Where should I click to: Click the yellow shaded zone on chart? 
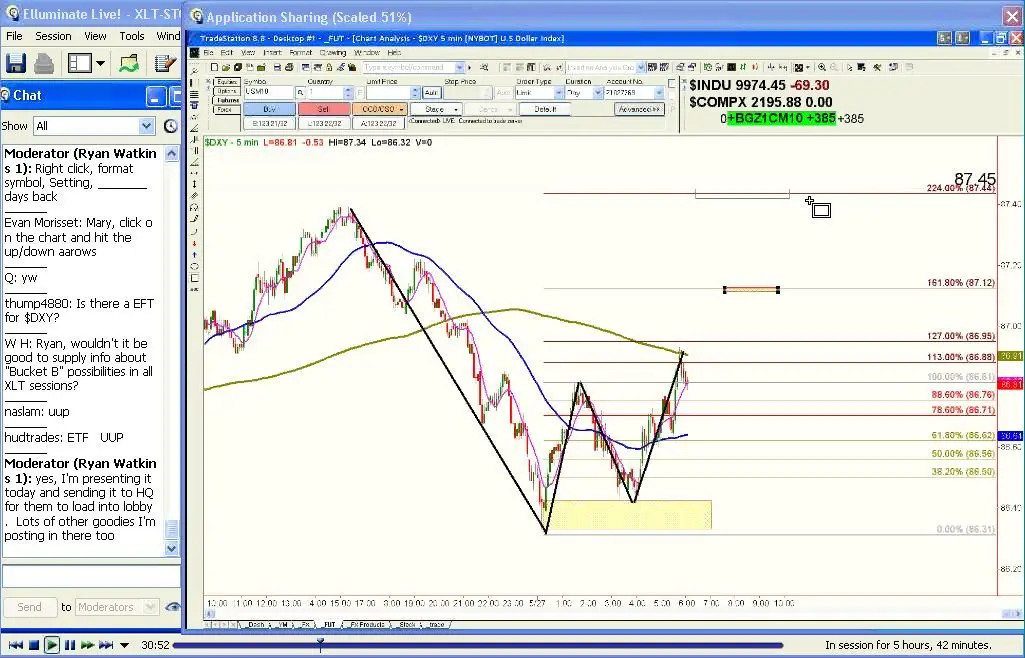629,515
